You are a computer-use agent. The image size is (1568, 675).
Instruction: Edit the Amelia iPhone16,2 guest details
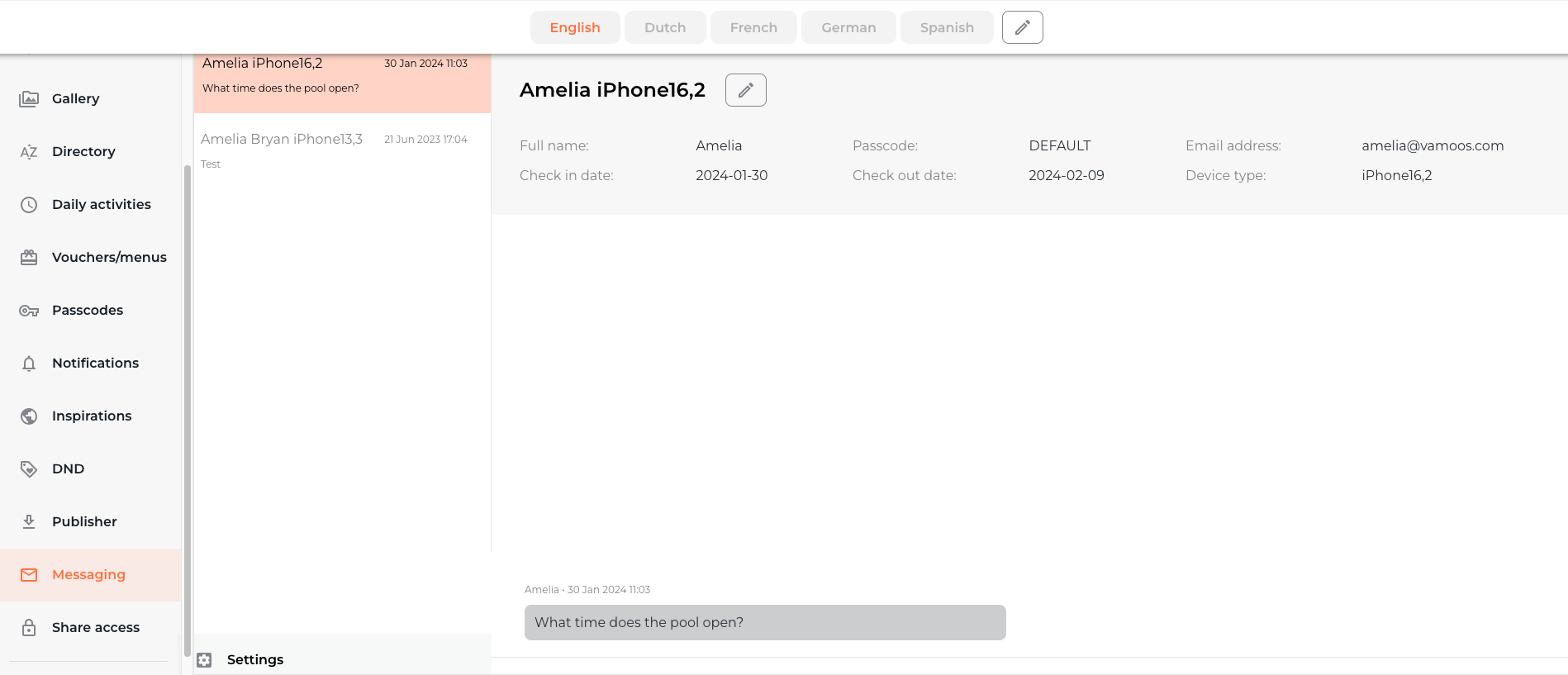[745, 90]
